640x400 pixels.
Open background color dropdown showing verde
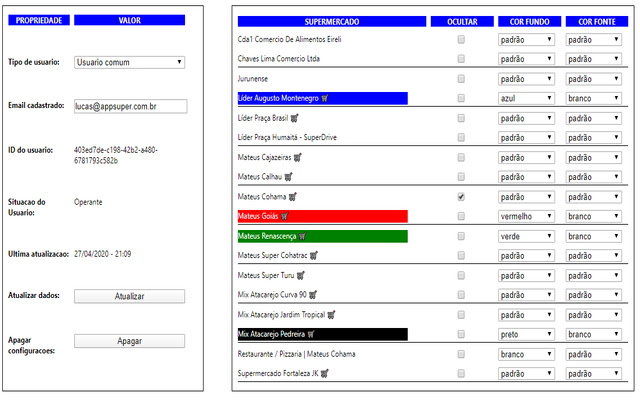coord(526,236)
